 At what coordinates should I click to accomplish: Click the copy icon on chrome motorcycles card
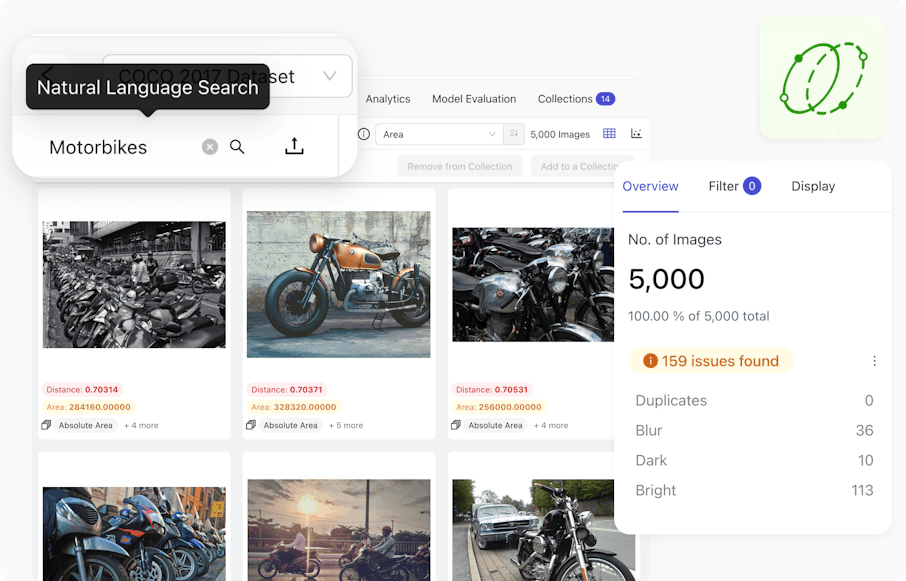[455, 425]
